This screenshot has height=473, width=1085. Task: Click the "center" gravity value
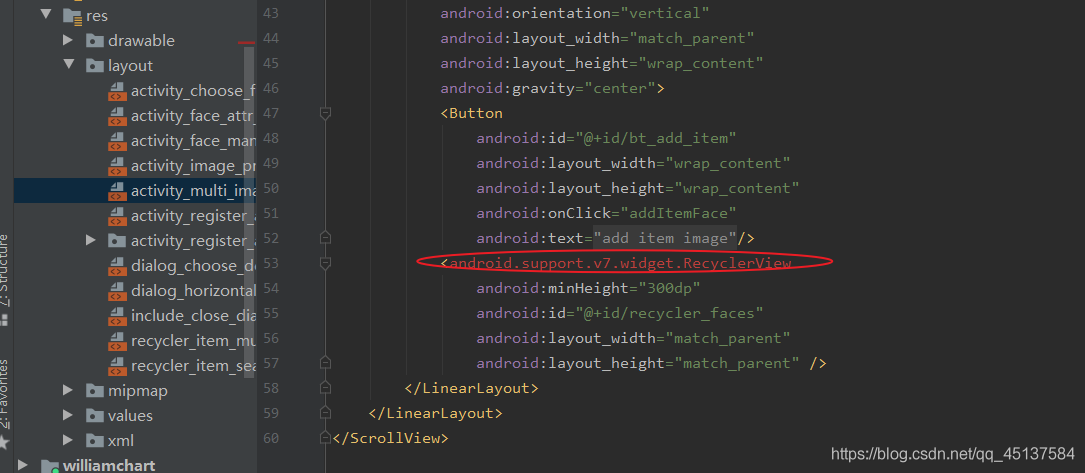[x=621, y=88]
